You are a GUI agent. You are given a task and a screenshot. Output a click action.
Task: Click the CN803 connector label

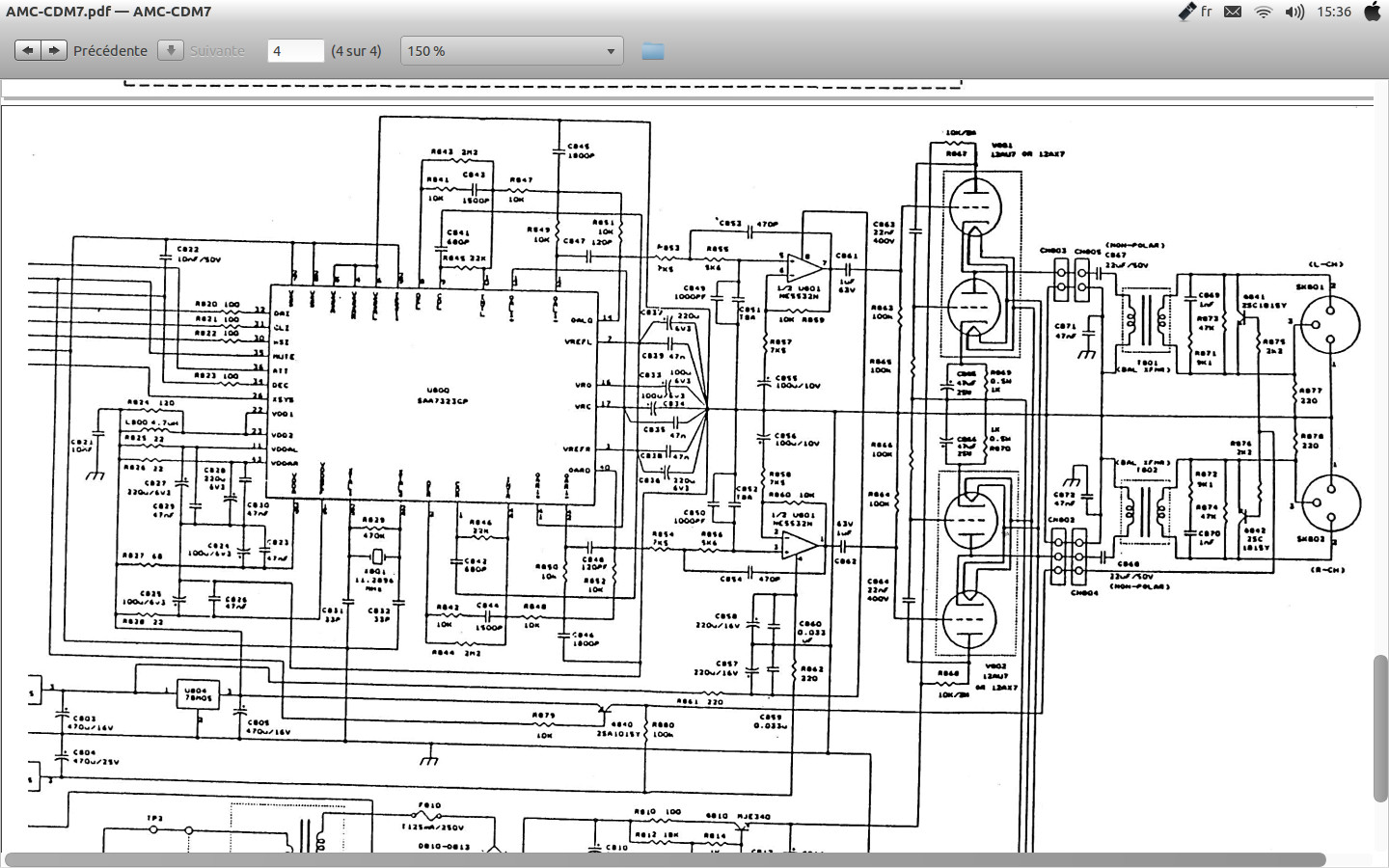1053,251
